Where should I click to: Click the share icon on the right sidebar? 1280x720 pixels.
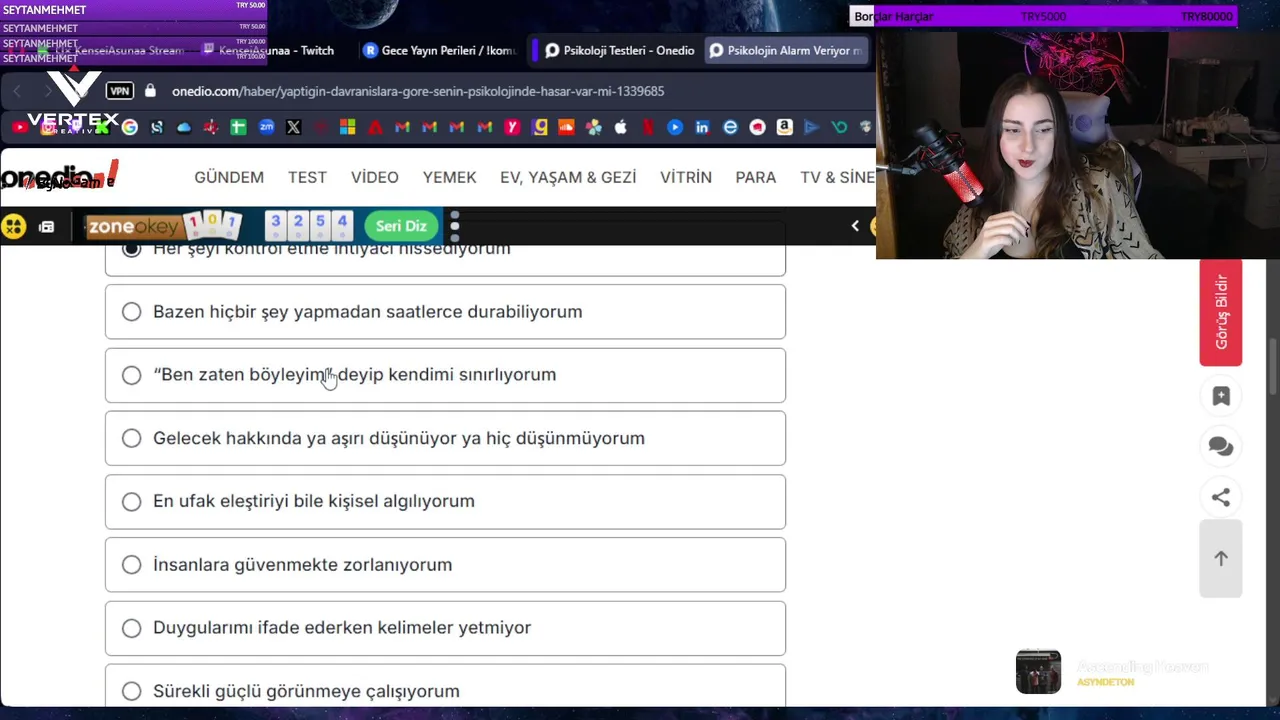[1221, 497]
